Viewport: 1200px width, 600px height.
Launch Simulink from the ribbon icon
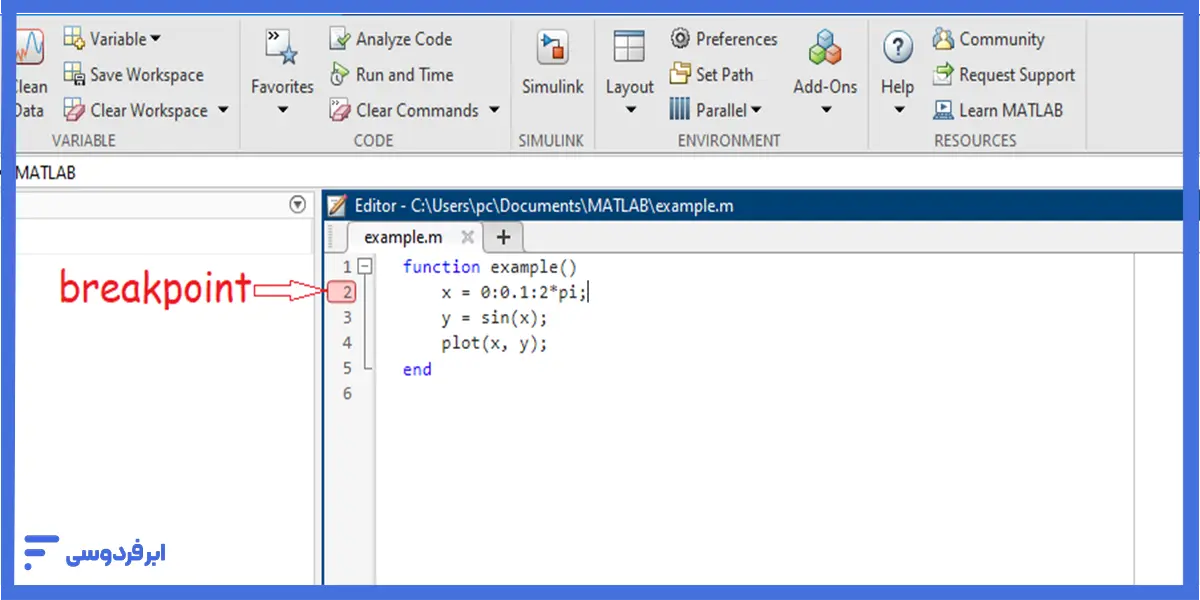pos(552,48)
